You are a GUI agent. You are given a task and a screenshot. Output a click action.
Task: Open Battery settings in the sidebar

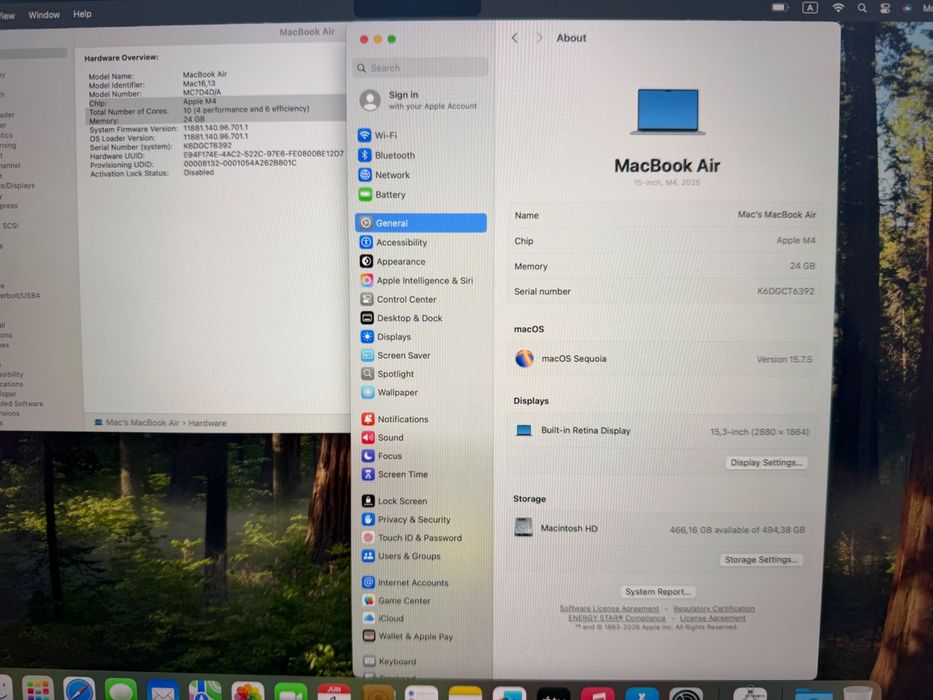382,195
